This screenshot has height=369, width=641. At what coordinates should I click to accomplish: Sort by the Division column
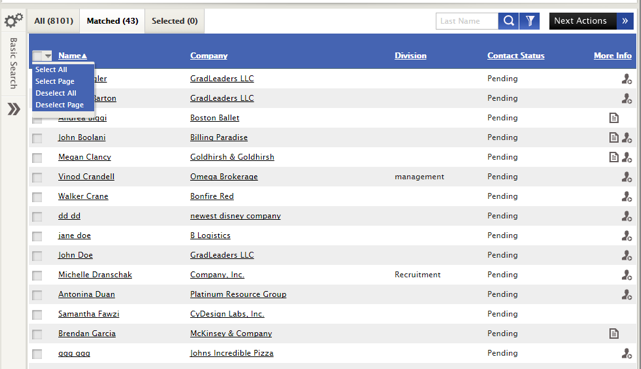(410, 56)
